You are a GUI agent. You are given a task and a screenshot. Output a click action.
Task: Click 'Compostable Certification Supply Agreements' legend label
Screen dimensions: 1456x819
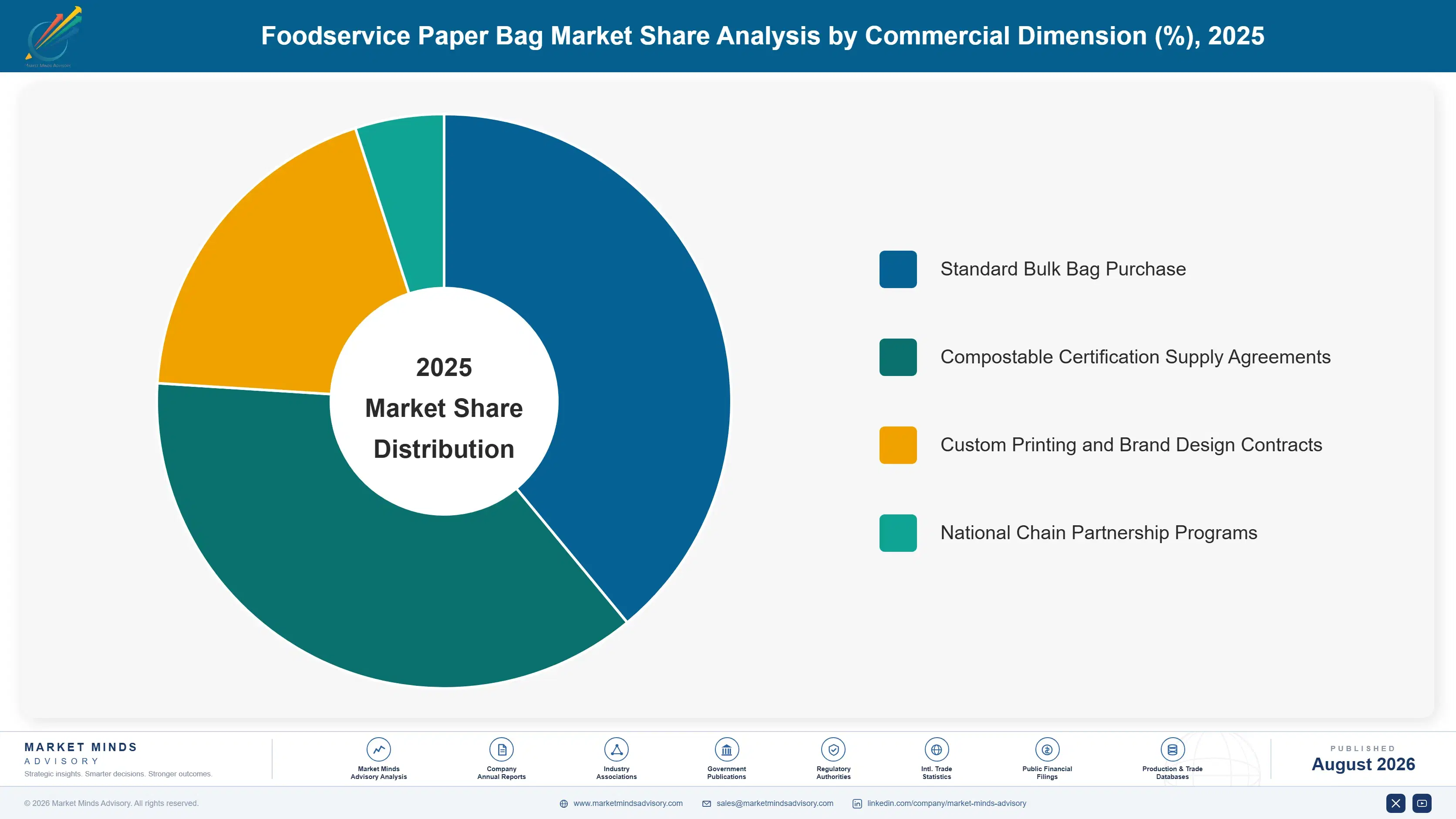point(1135,357)
